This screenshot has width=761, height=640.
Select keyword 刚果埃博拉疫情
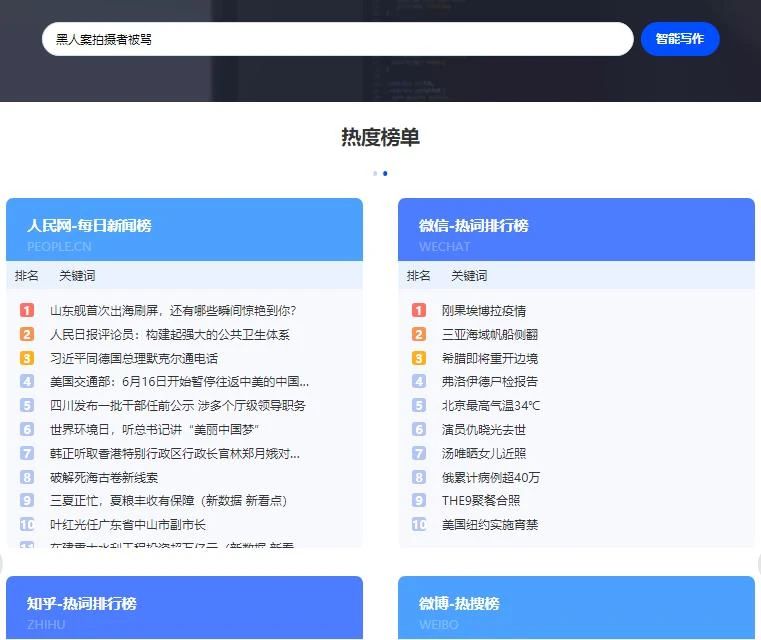484,310
